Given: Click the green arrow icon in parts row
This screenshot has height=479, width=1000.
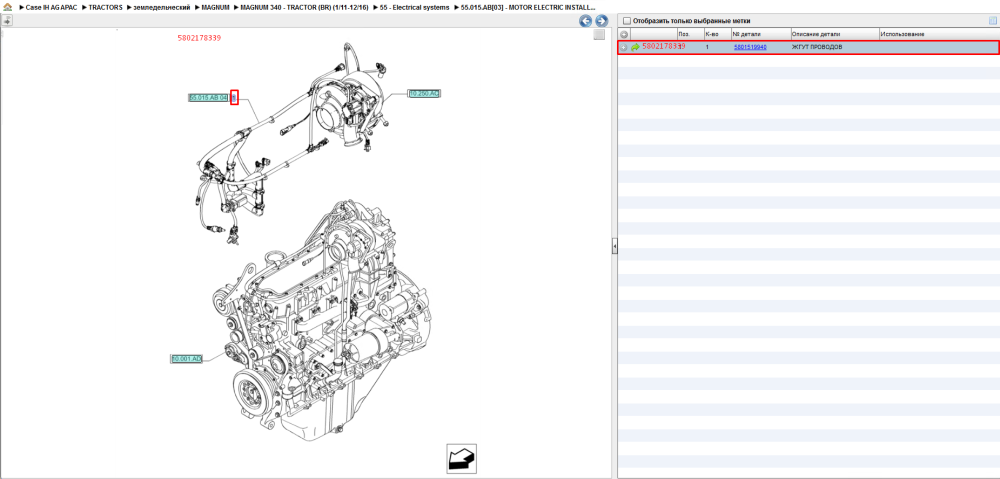Looking at the screenshot, I should pyautogui.click(x=635, y=47).
